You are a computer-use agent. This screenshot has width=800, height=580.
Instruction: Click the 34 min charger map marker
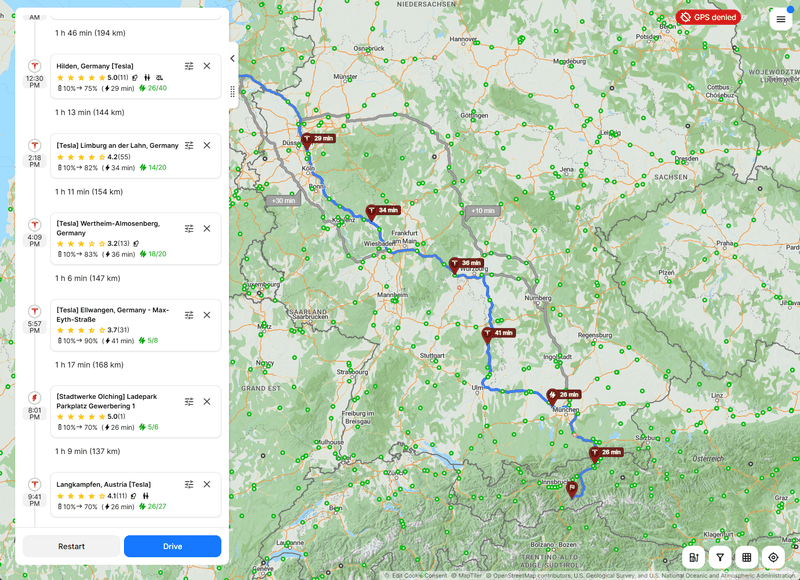coord(383,210)
